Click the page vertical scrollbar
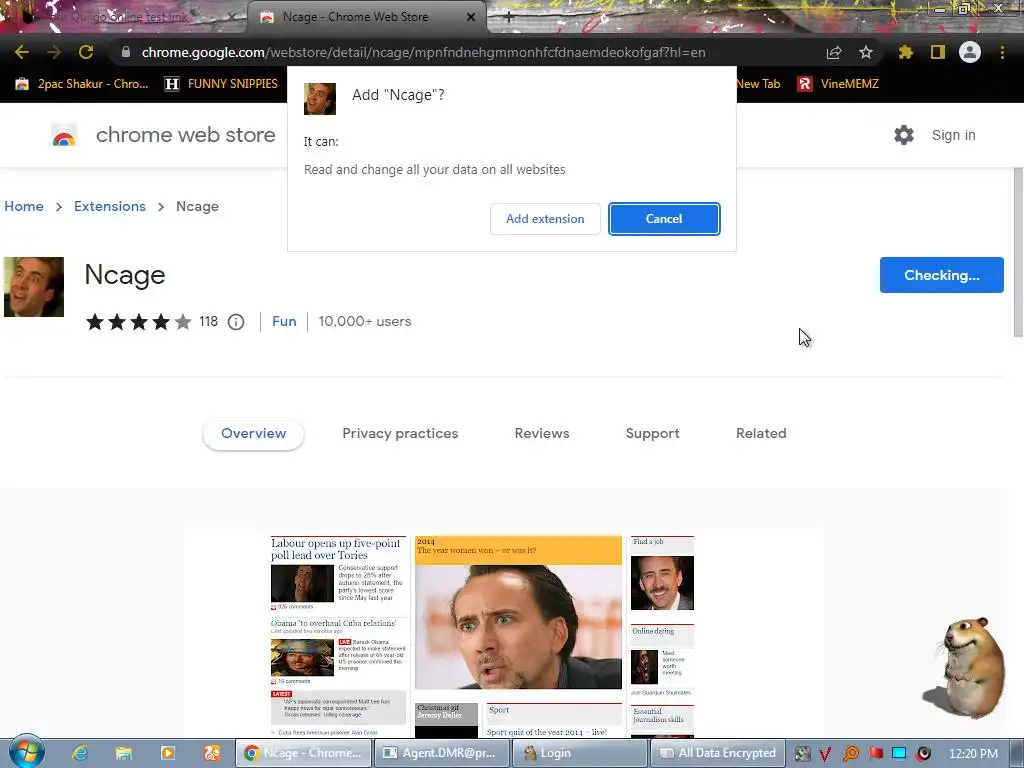 (1017, 253)
